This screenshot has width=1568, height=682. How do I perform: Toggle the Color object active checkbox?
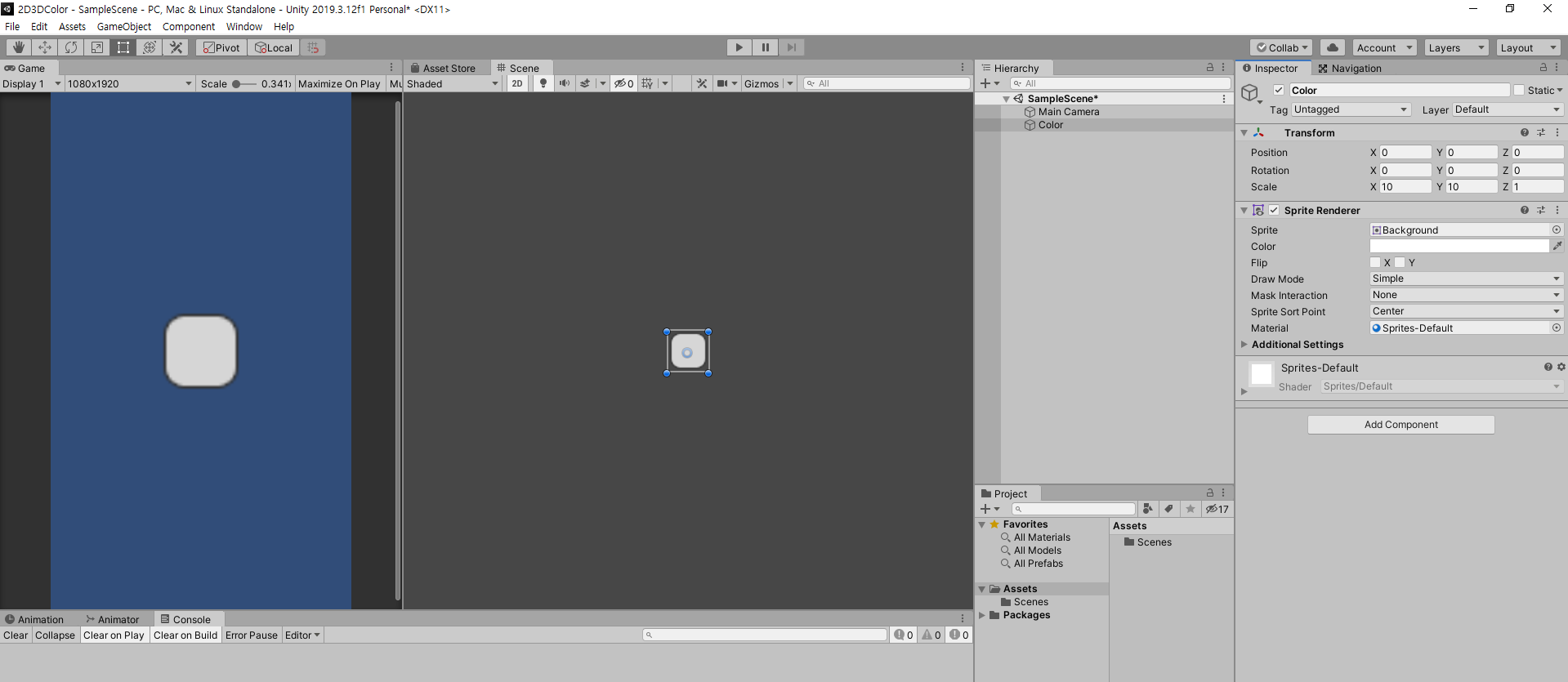[x=1279, y=91]
